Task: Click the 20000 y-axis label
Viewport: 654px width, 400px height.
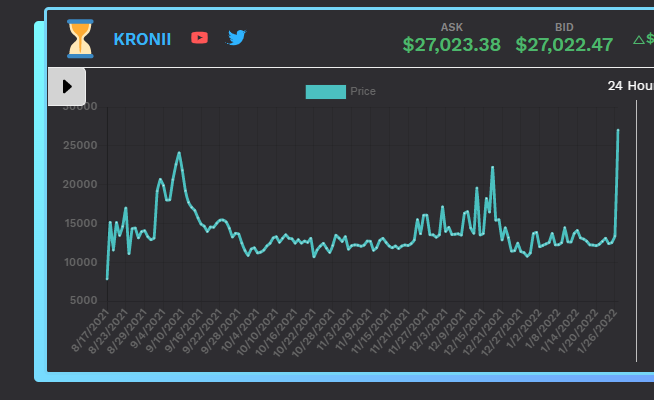Action: tap(80, 184)
